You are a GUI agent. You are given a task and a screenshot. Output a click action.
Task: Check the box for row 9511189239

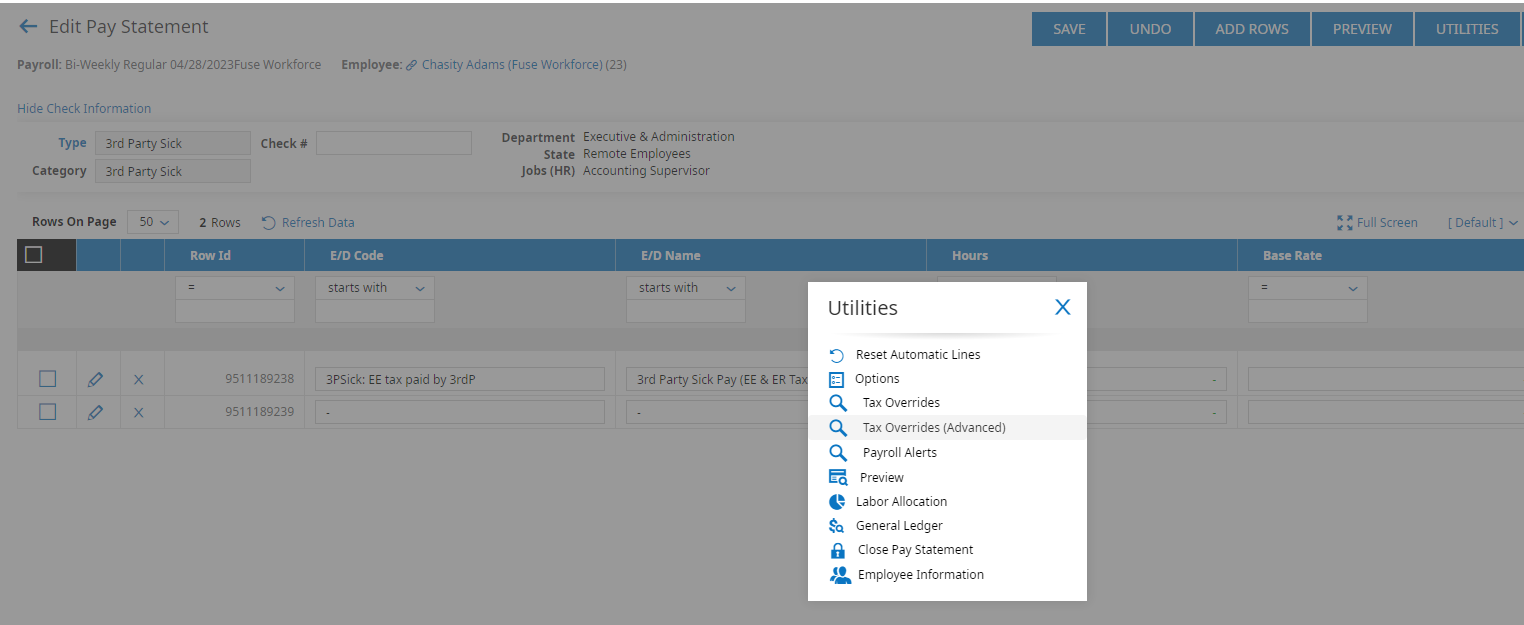click(x=47, y=412)
